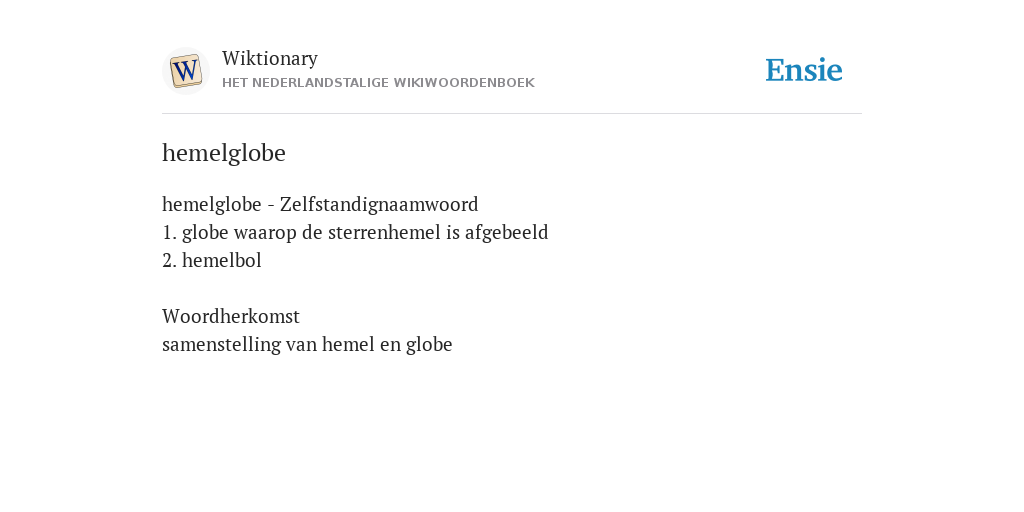Click definition 1 about the sterrenhemel globe
The height and width of the screenshot is (512, 1024).
point(355,232)
